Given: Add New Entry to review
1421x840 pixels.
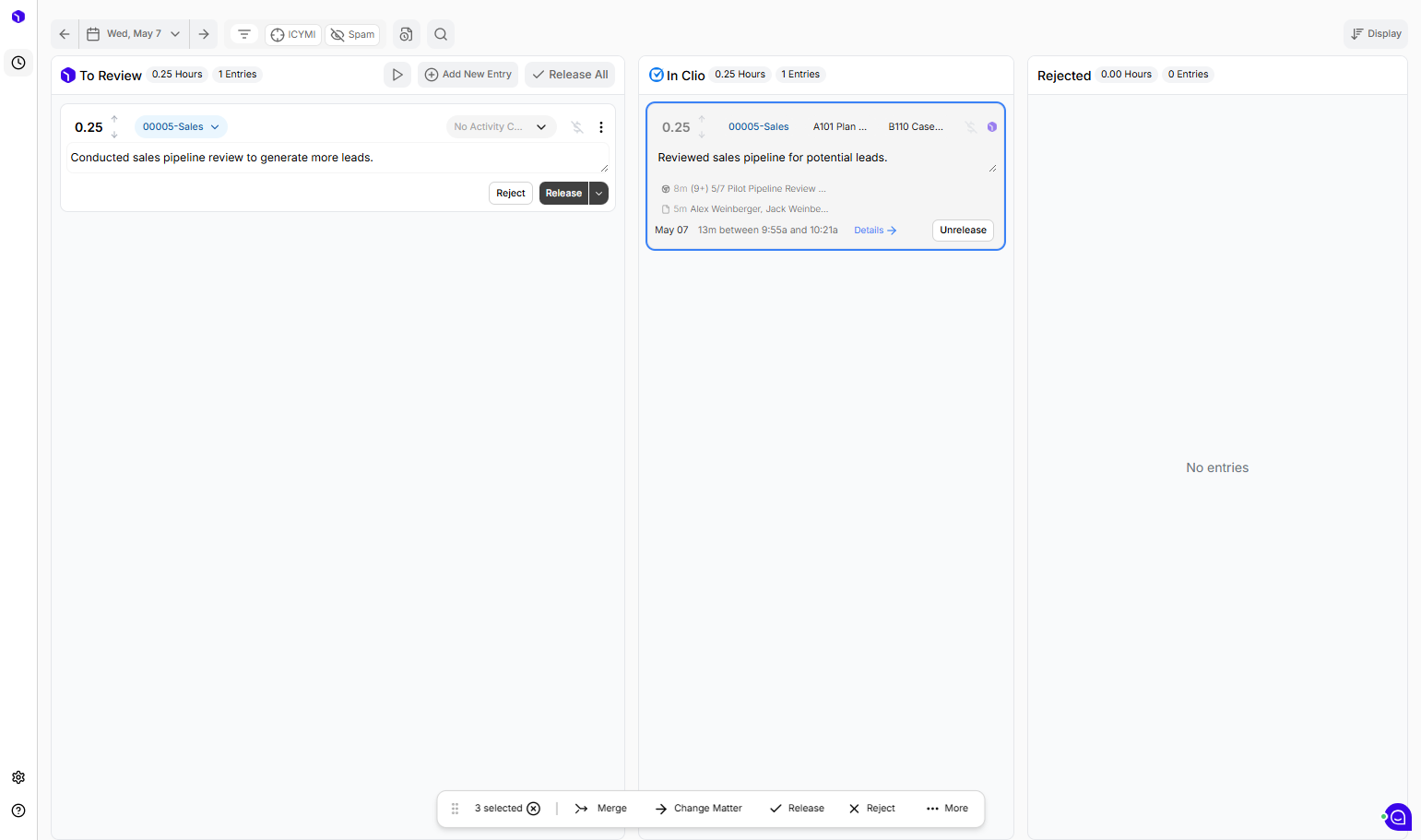Looking at the screenshot, I should click(468, 75).
